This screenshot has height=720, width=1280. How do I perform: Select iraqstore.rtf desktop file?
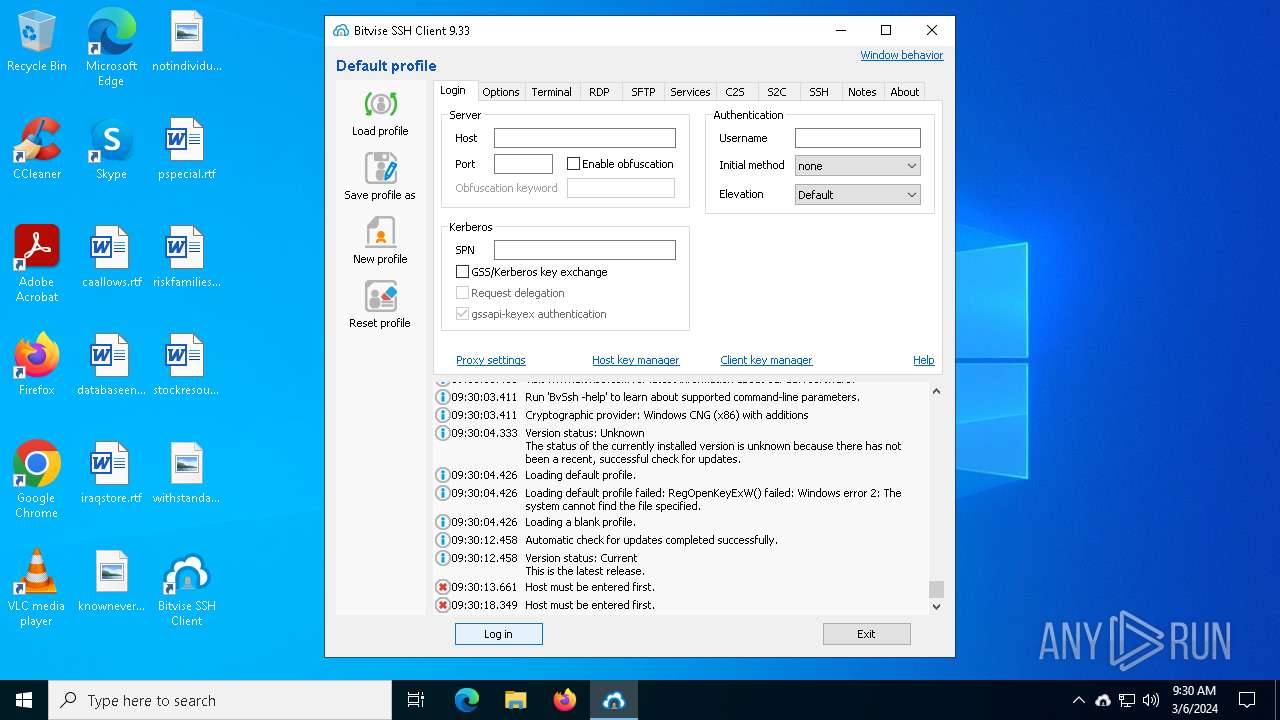pyautogui.click(x=111, y=472)
